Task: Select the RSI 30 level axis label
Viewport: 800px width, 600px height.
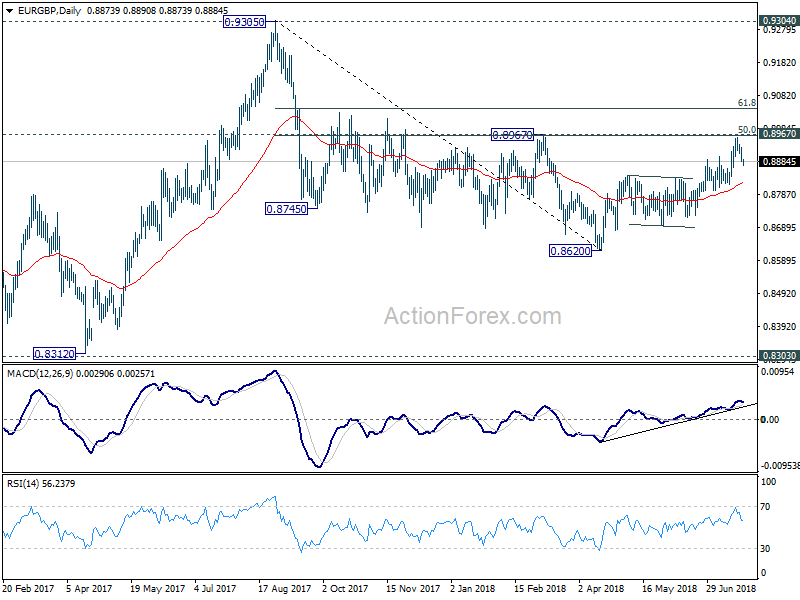Action: point(765,548)
